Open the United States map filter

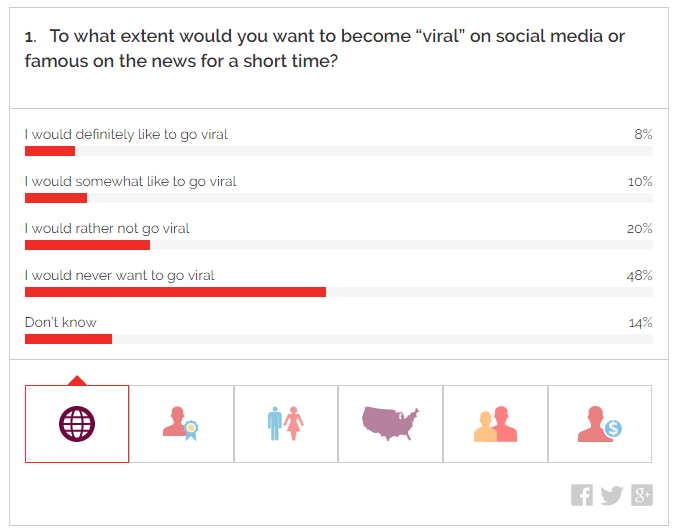(x=390, y=424)
